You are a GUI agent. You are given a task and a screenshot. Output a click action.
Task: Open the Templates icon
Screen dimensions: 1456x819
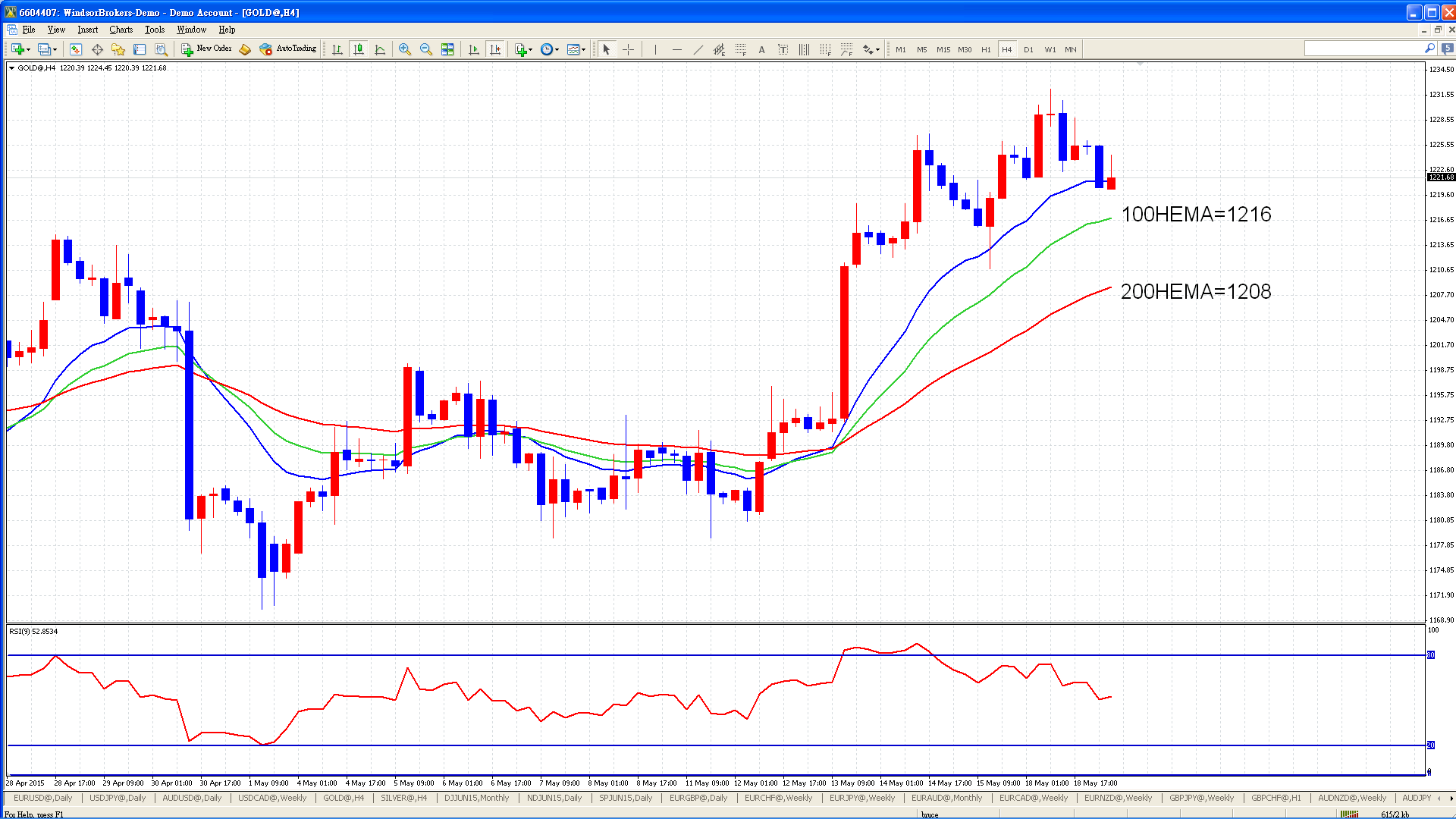pos(573,49)
